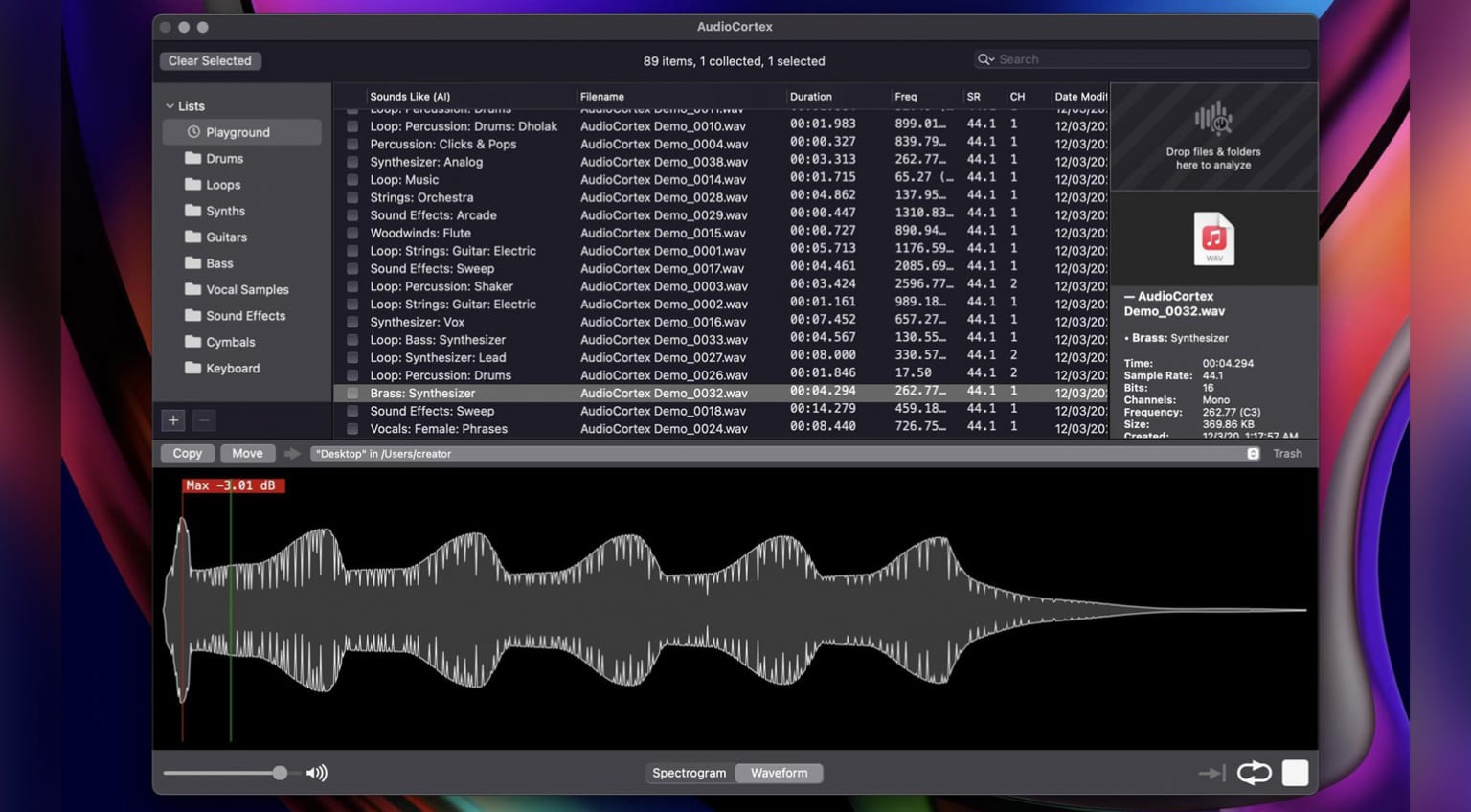This screenshot has width=1471, height=812.
Task: Click inside the Search field
Action: (x=1142, y=59)
